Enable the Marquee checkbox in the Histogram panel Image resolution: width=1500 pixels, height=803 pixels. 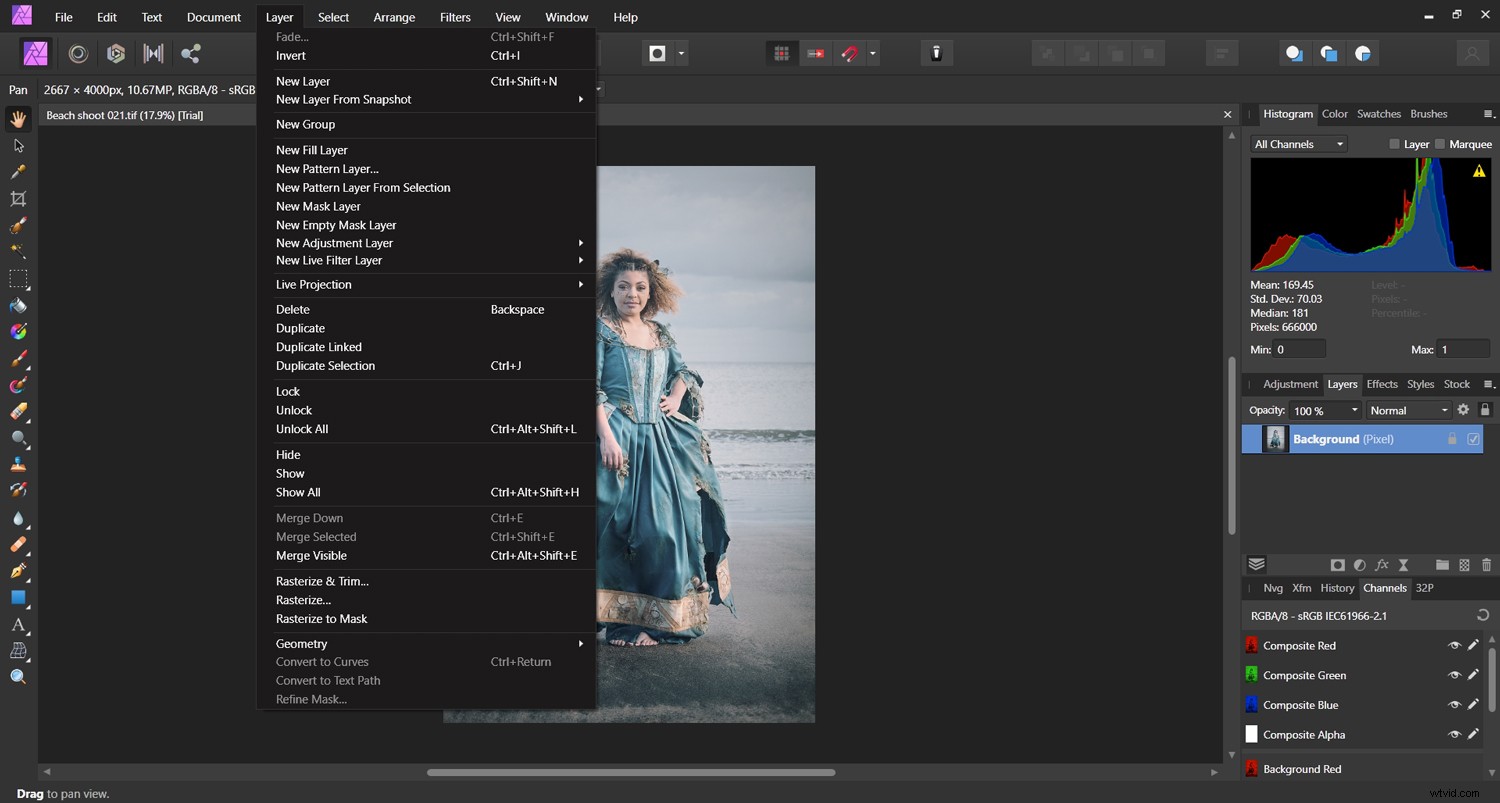1441,144
